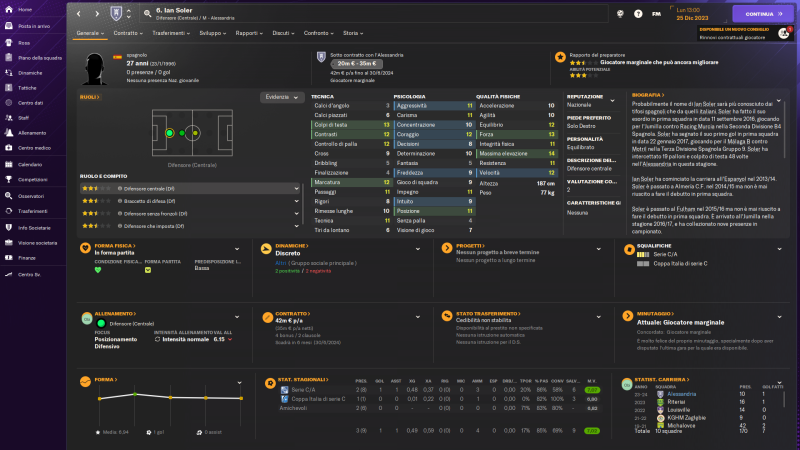Go forward with the right arrow
This screenshot has height=450, width=800.
pos(97,14)
